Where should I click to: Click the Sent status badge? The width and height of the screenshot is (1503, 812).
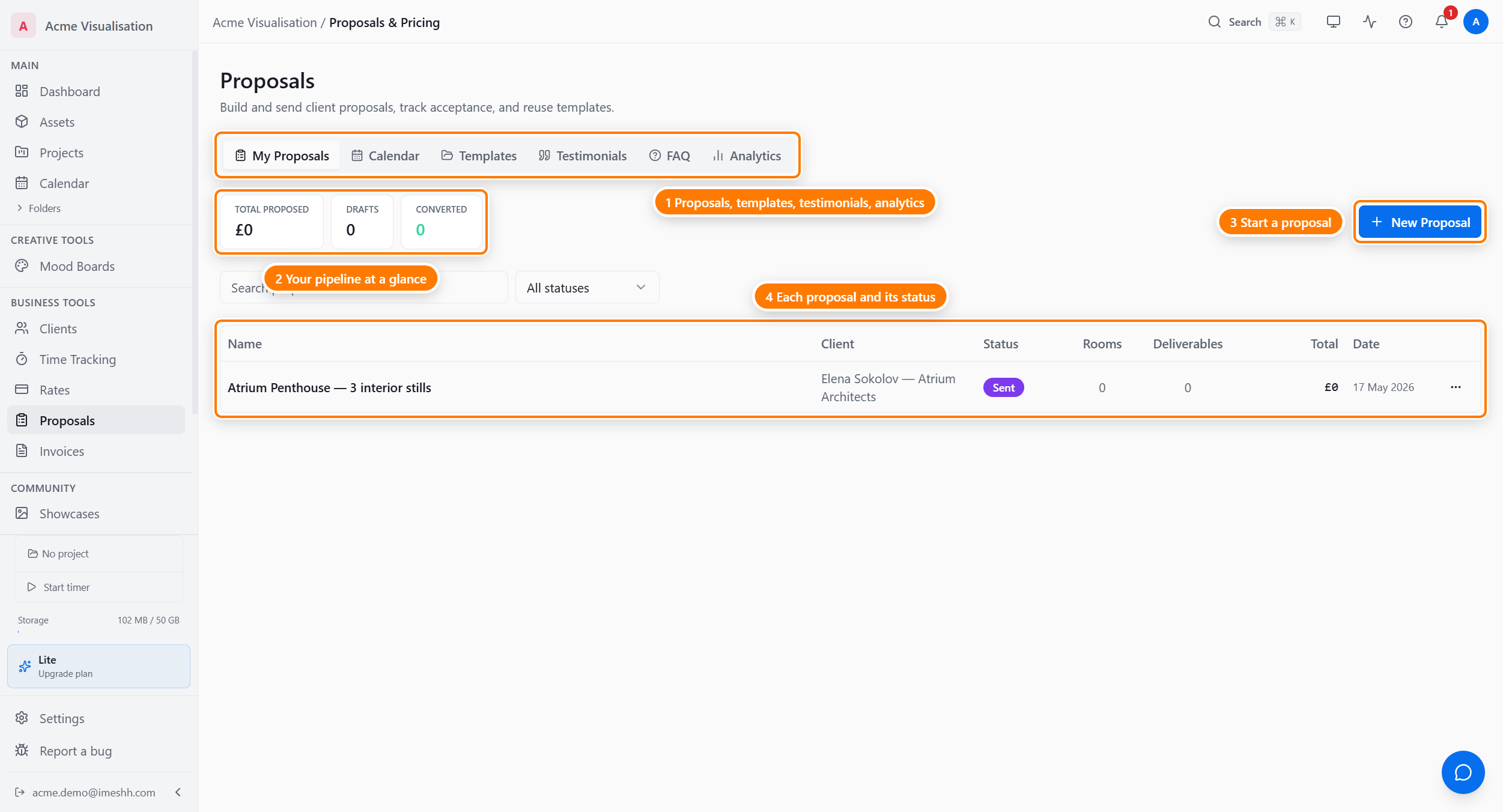pyautogui.click(x=1003, y=387)
